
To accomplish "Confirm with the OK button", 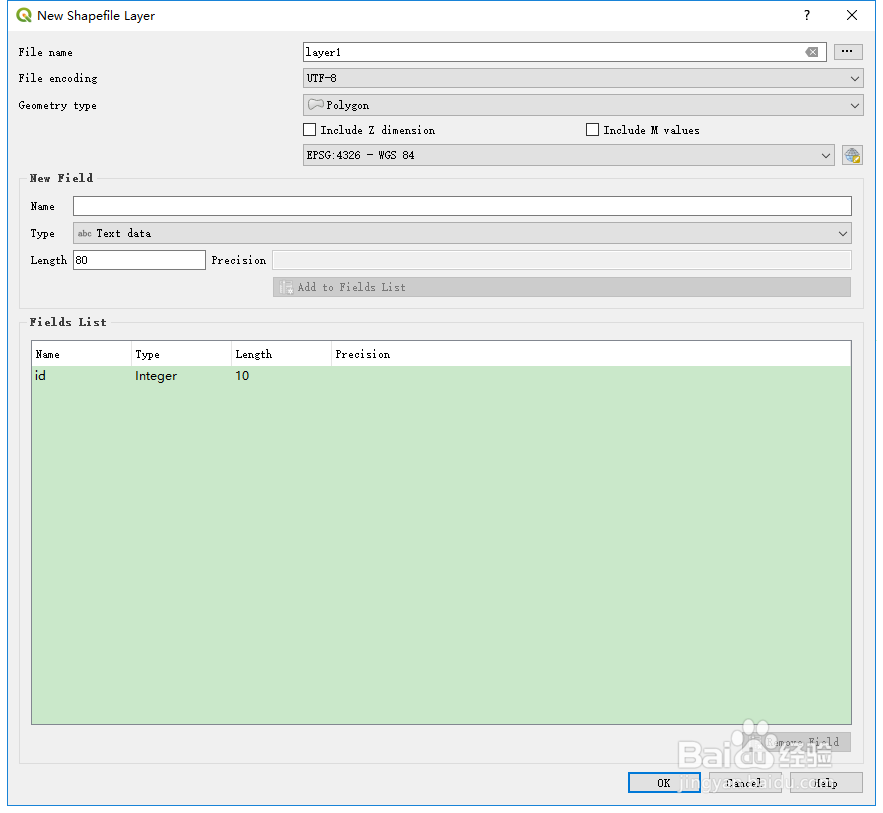I will point(664,783).
